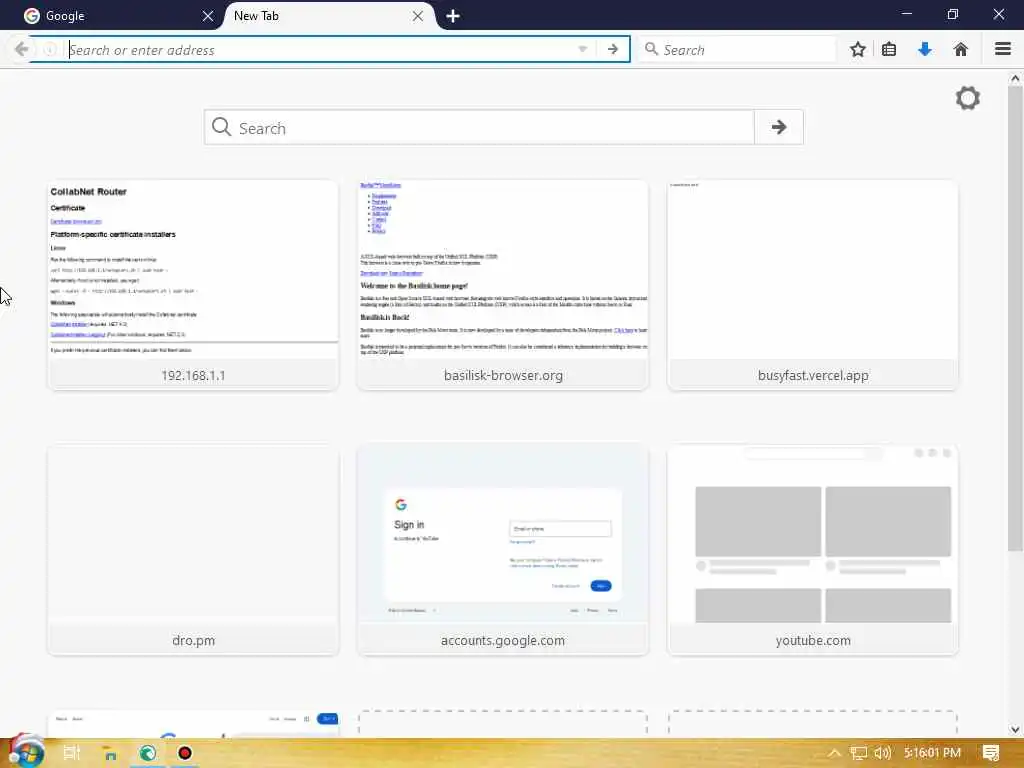Click the magnifier icon in toolbar search
Image resolution: width=1024 pixels, height=768 pixels.
coord(650,49)
